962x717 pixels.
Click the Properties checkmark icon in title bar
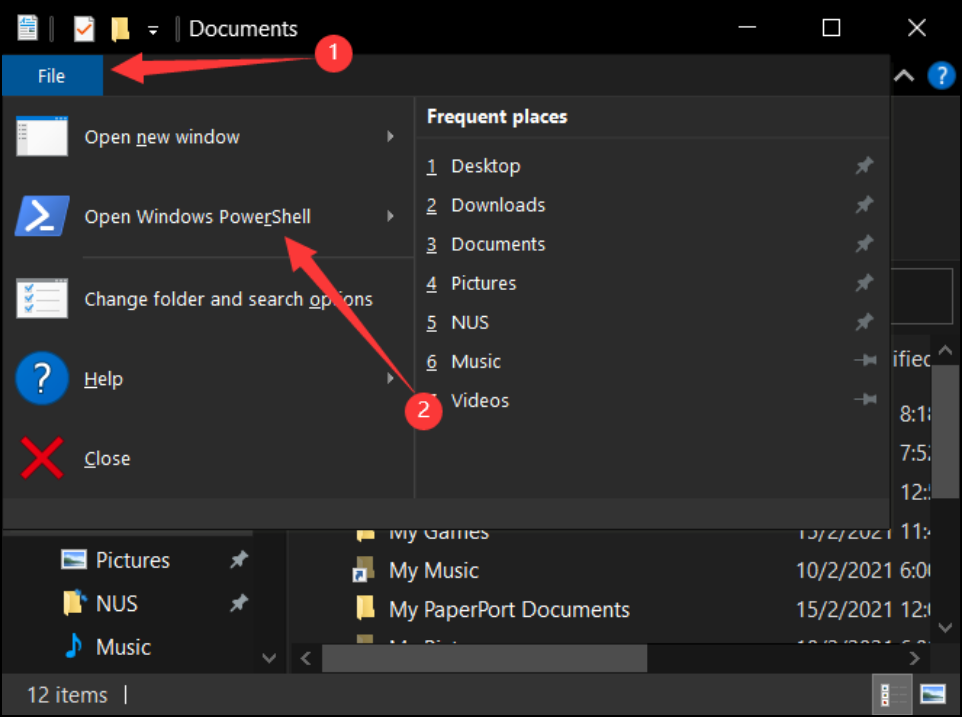[85, 29]
